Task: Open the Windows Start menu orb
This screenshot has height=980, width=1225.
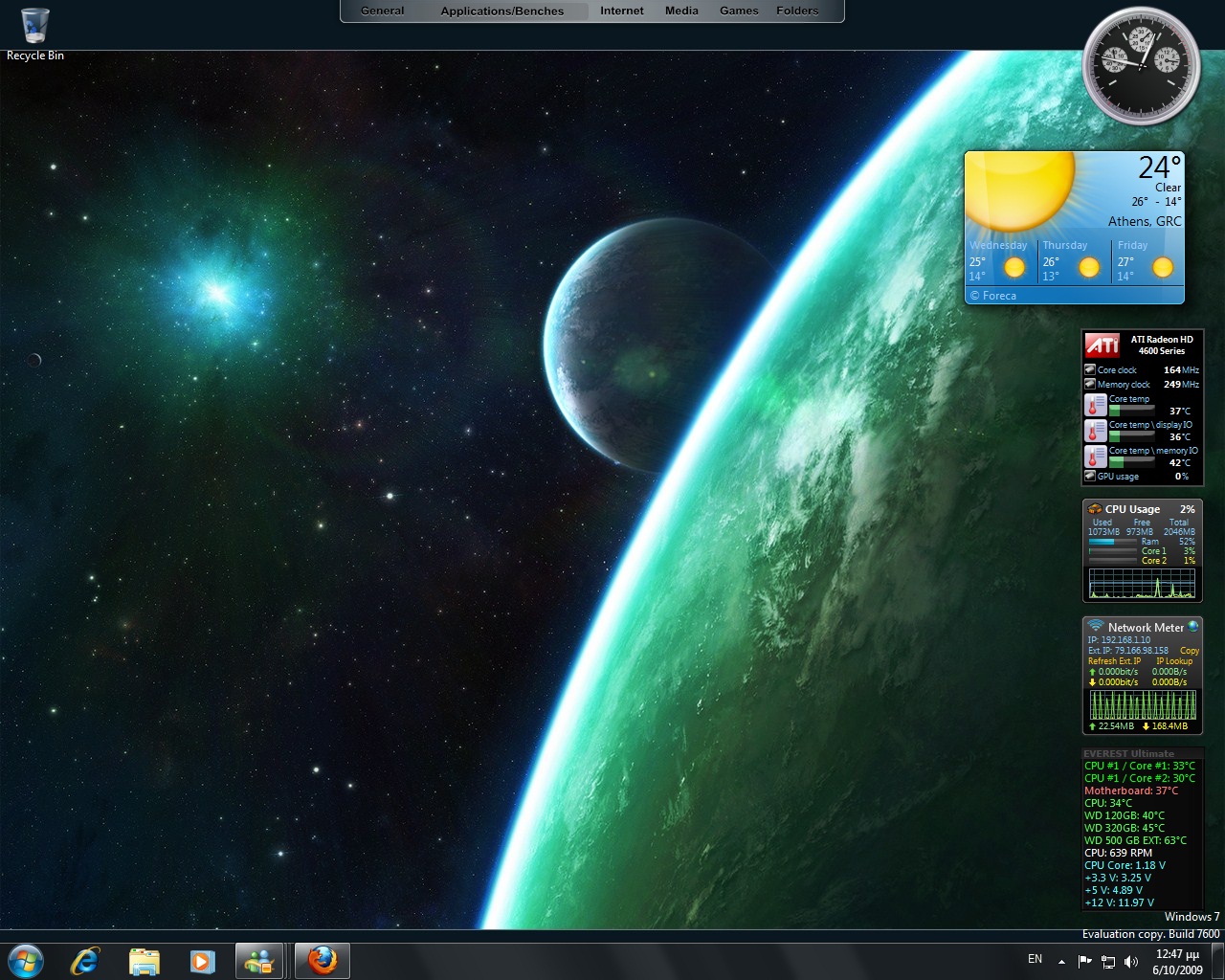Action: click(26, 960)
